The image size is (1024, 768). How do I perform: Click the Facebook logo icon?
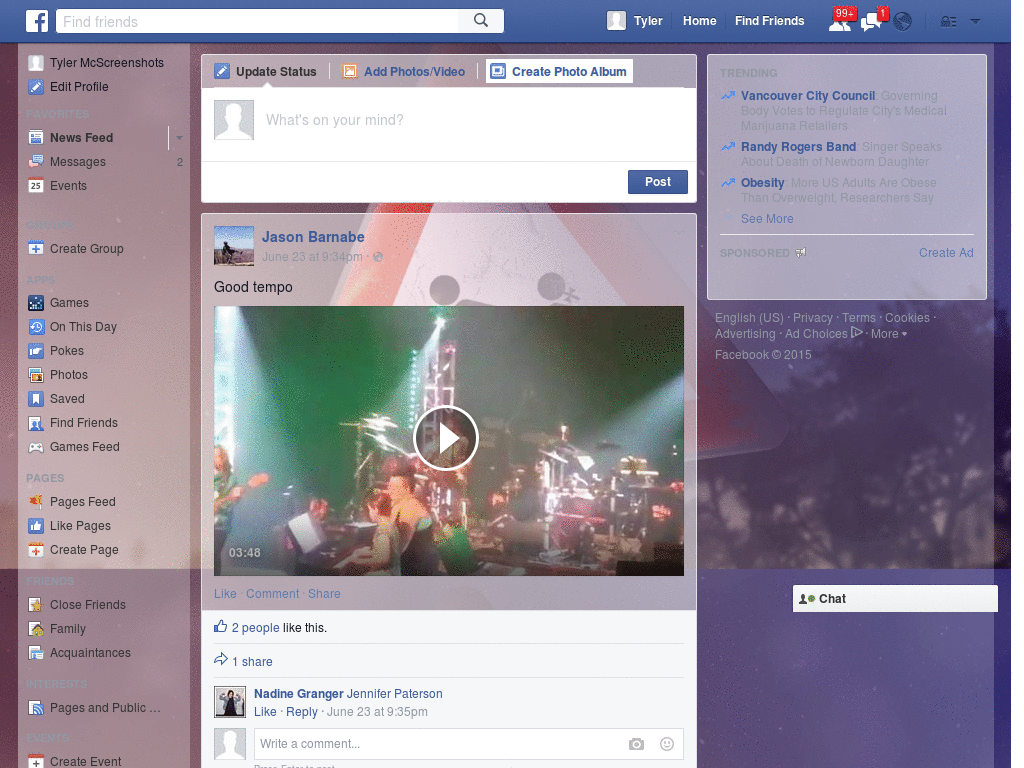(37, 21)
